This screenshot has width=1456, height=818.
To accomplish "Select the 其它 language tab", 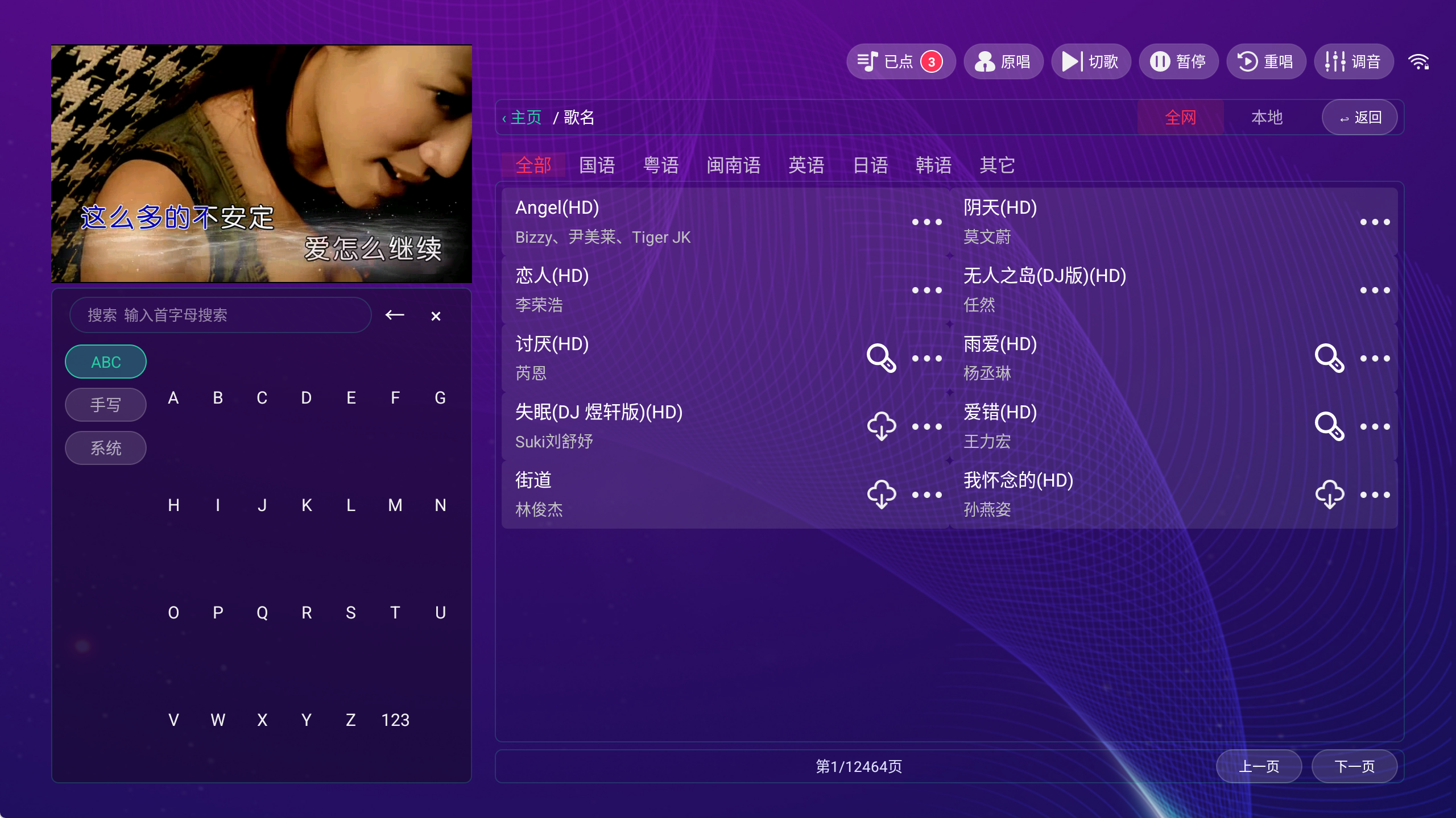I will pos(998,165).
